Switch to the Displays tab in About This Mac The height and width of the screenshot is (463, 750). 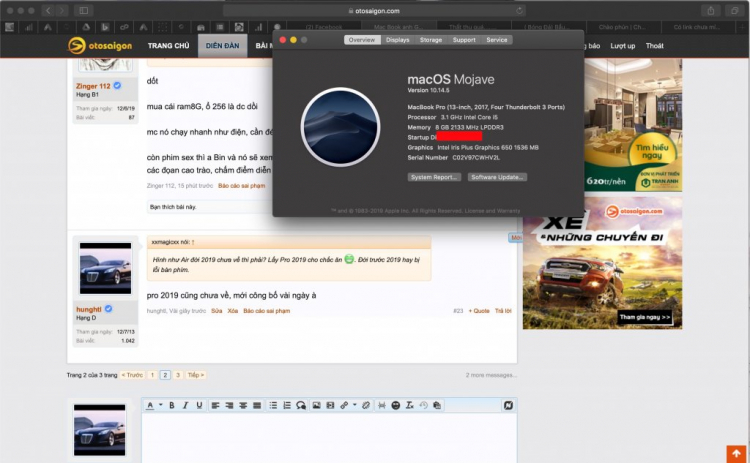pos(397,40)
